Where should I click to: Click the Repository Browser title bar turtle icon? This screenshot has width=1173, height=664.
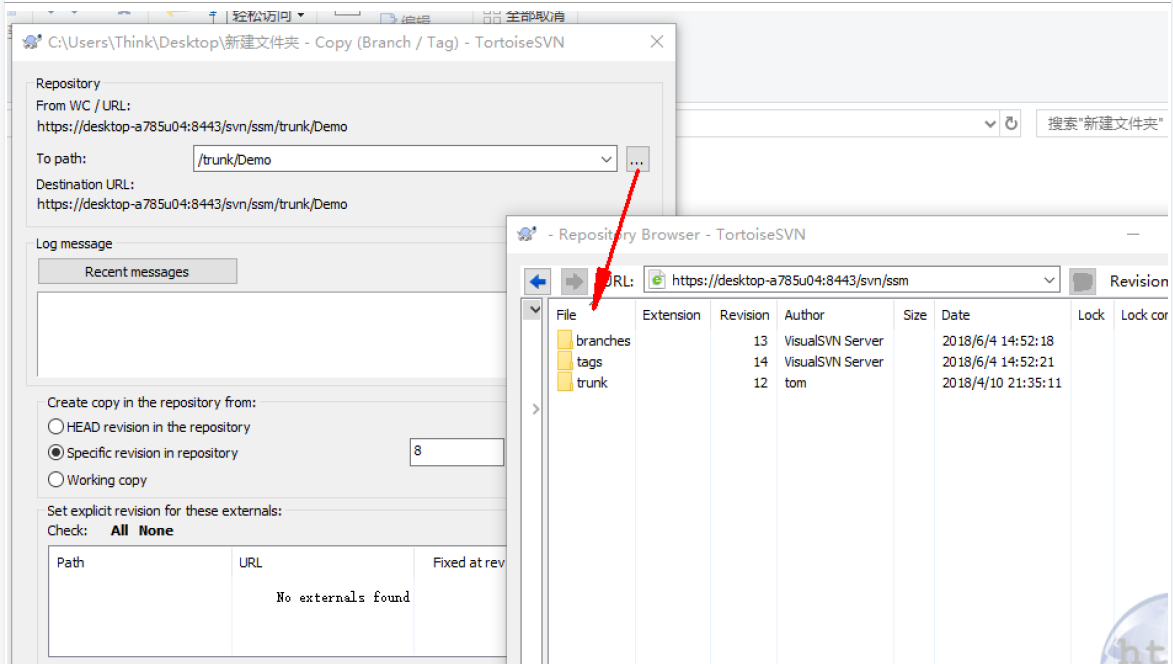click(x=527, y=234)
